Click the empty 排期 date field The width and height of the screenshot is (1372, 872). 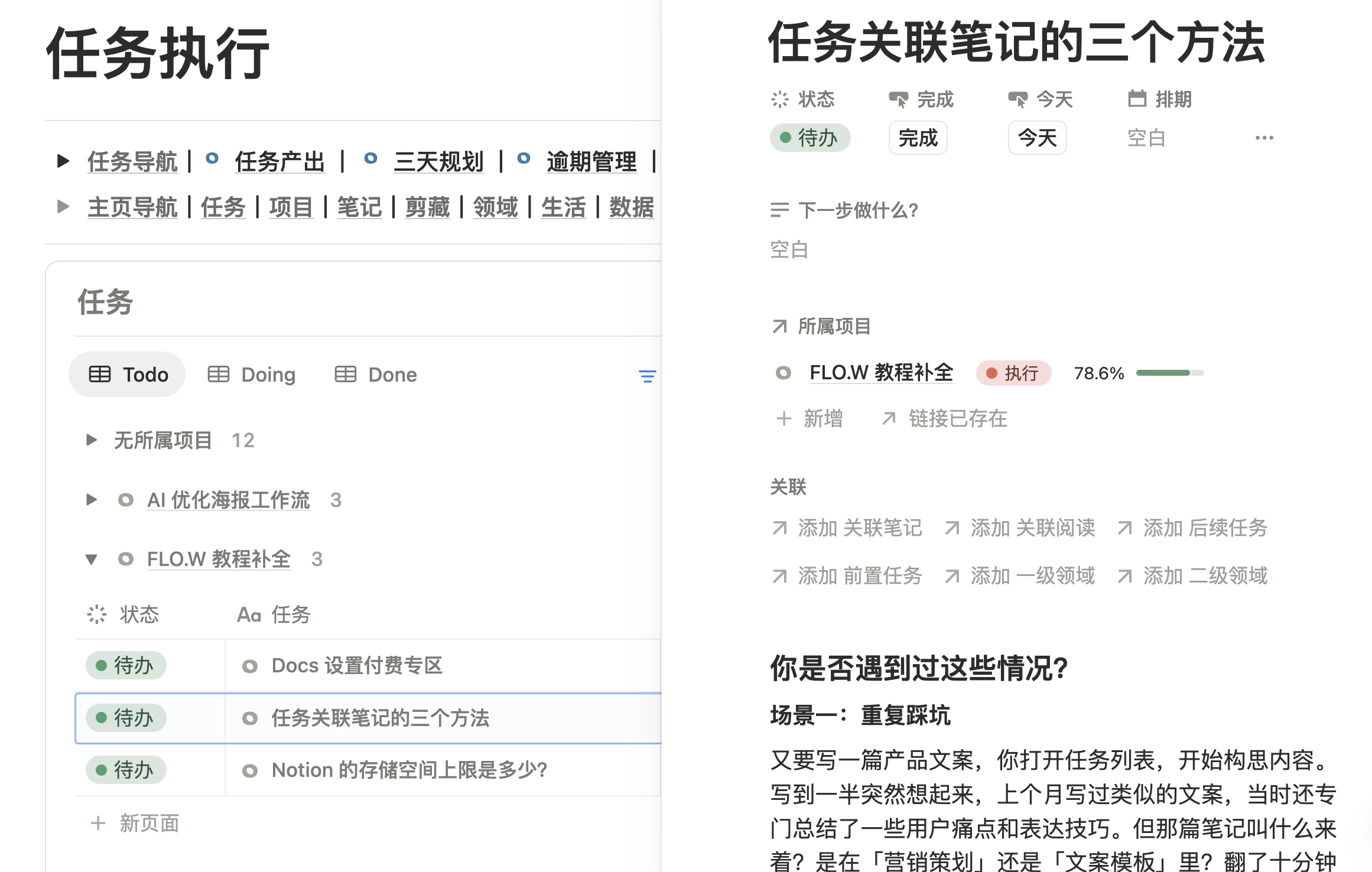(1146, 138)
